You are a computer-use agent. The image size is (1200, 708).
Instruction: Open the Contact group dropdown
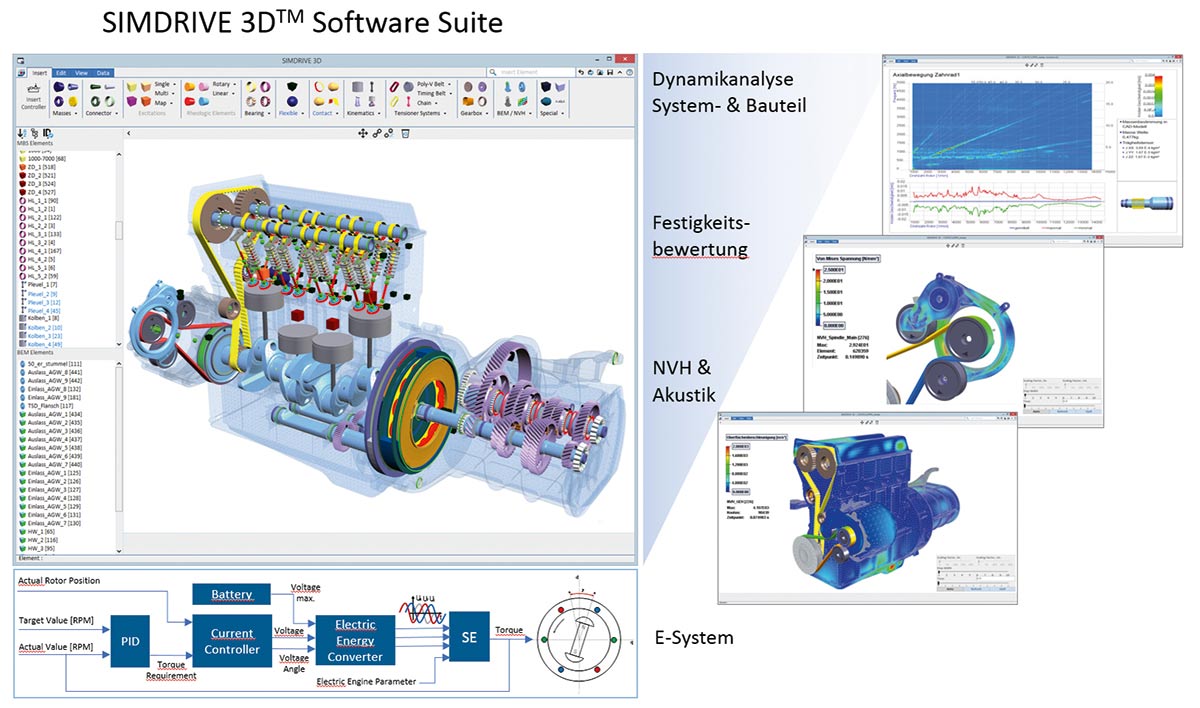326,113
